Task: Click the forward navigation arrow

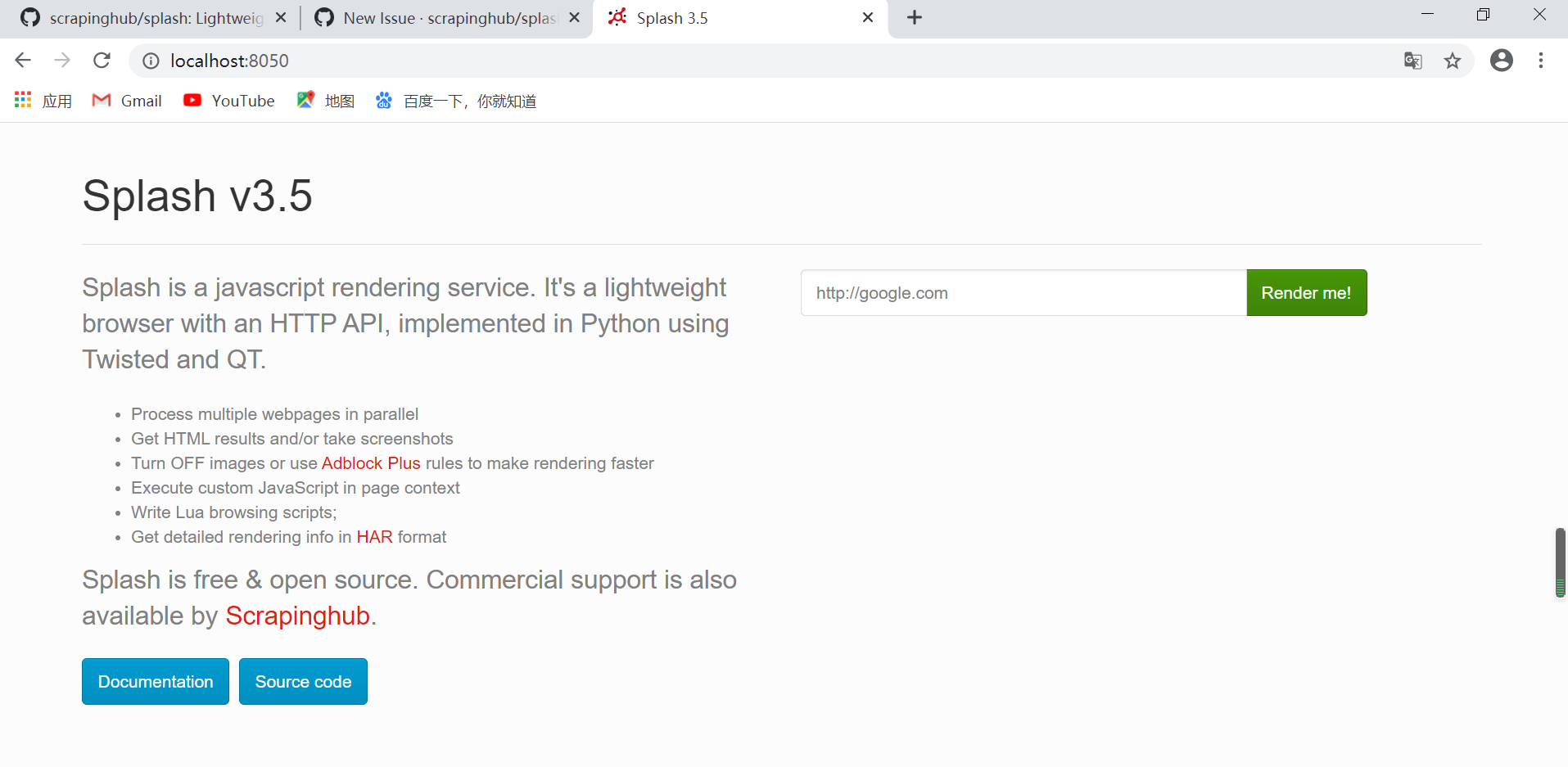Action: pyautogui.click(x=62, y=60)
